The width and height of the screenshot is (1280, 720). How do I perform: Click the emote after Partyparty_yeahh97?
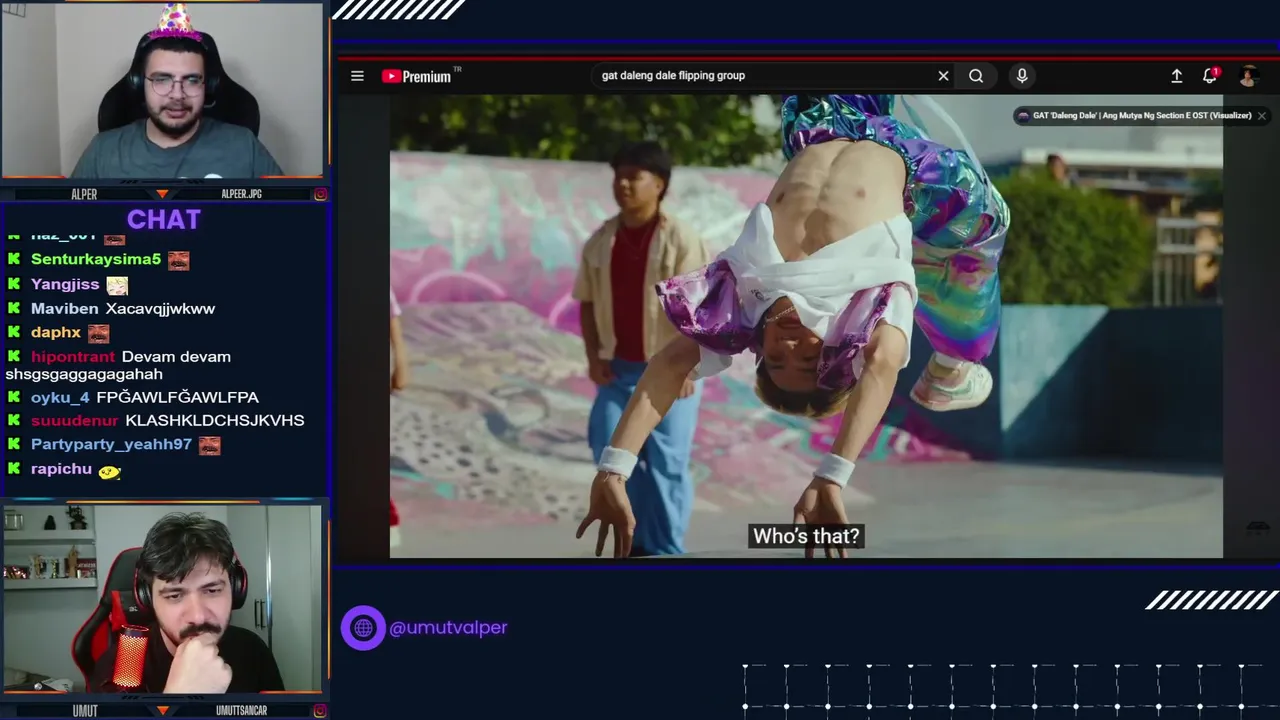(x=209, y=445)
